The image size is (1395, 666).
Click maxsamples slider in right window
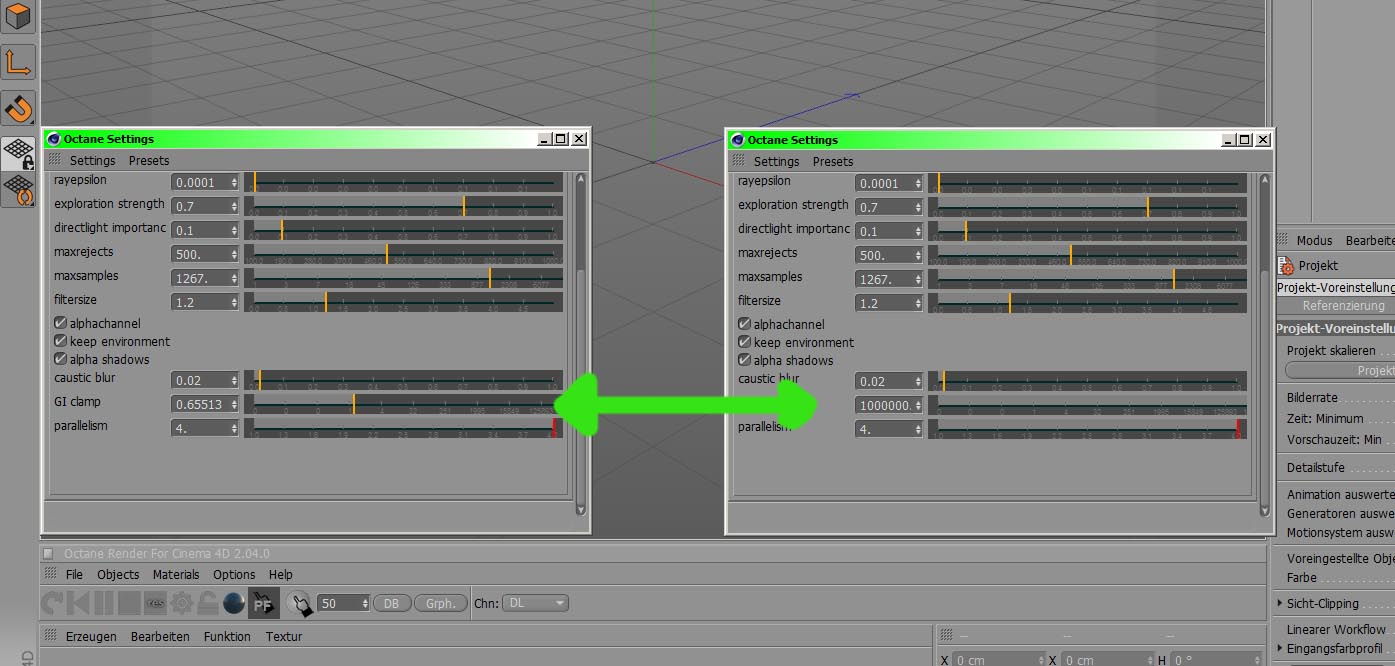[x=1088, y=279]
